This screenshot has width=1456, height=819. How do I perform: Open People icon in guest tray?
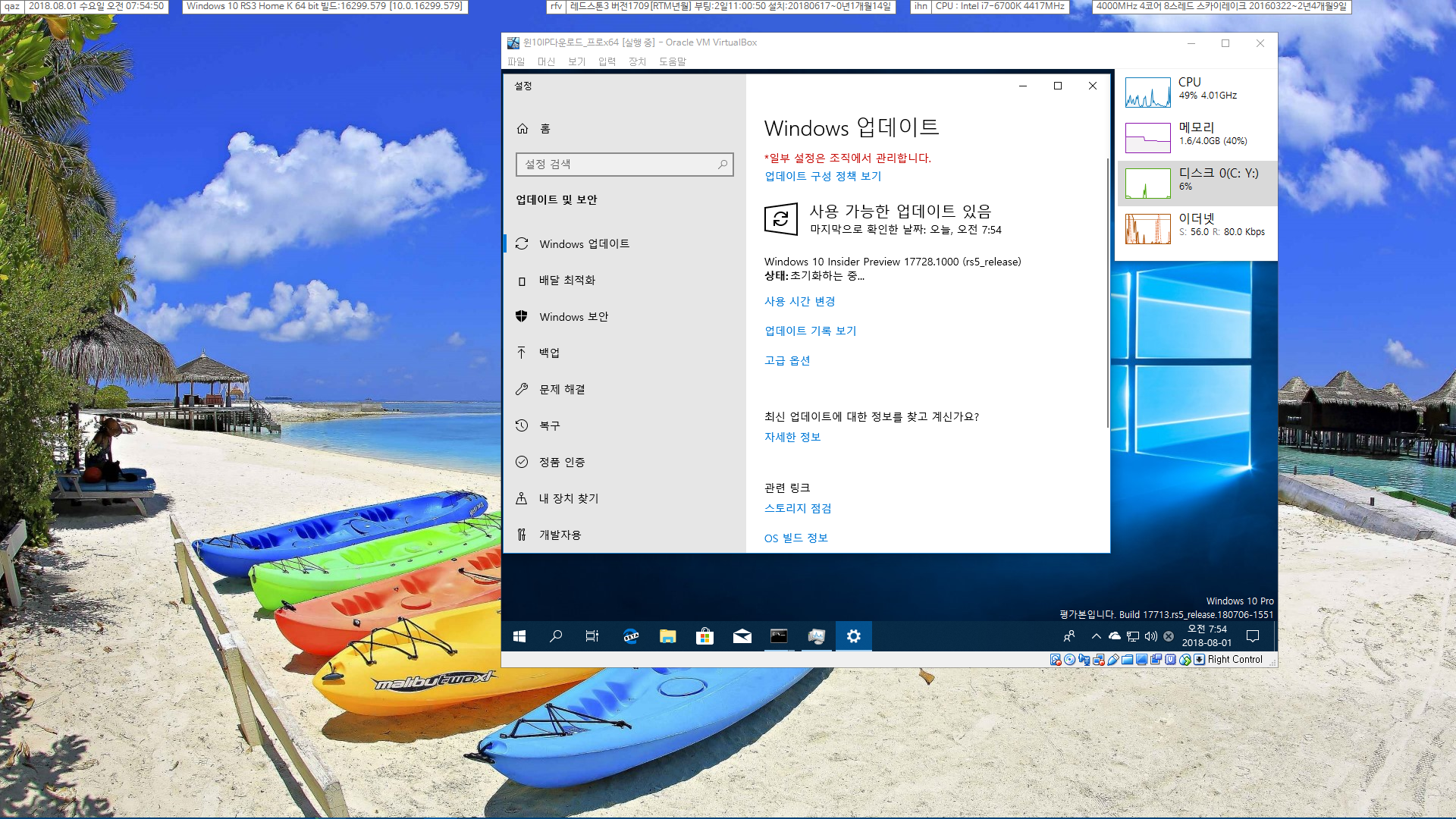pos(1069,636)
